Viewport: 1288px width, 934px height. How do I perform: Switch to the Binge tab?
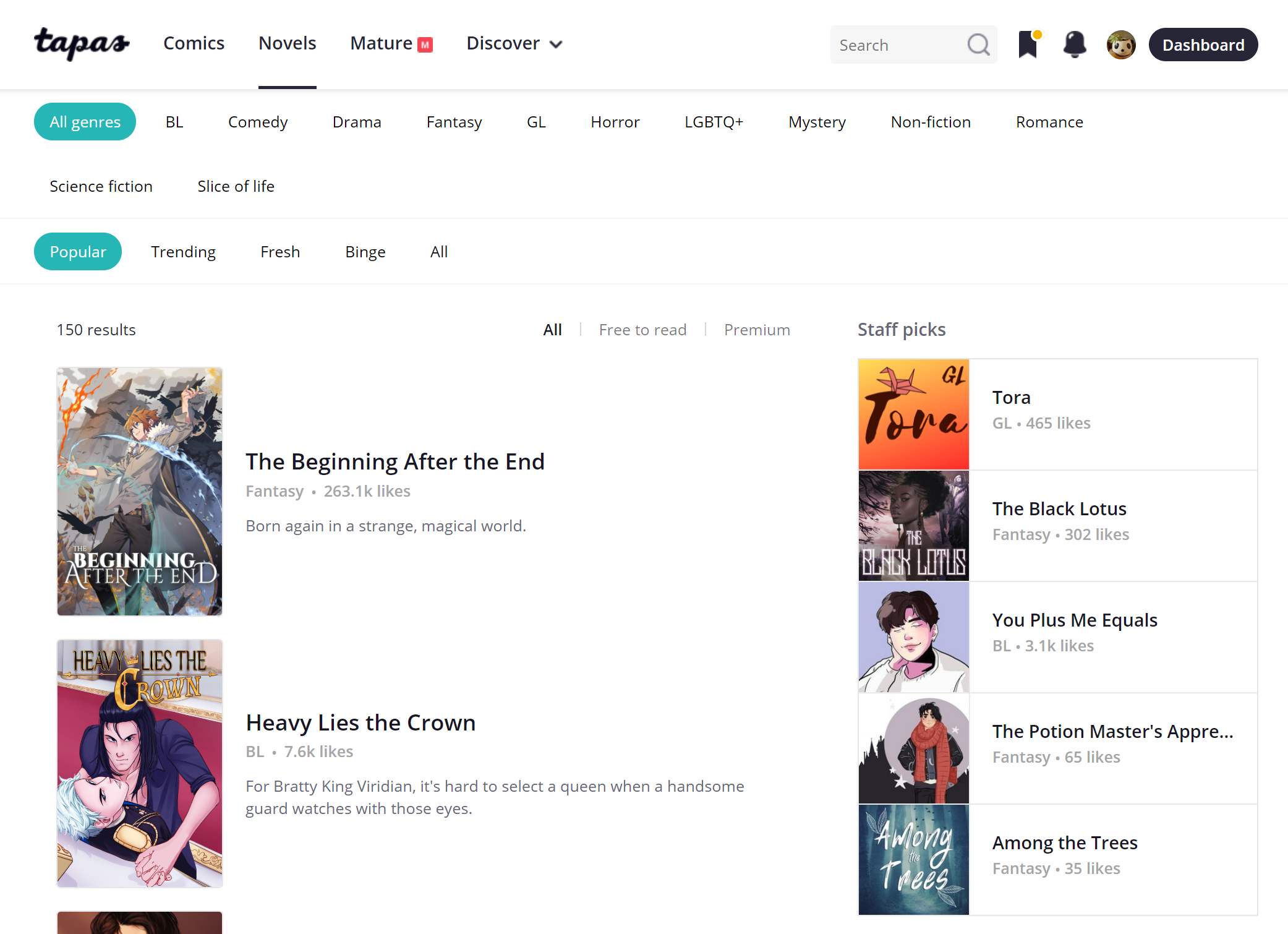pos(365,252)
